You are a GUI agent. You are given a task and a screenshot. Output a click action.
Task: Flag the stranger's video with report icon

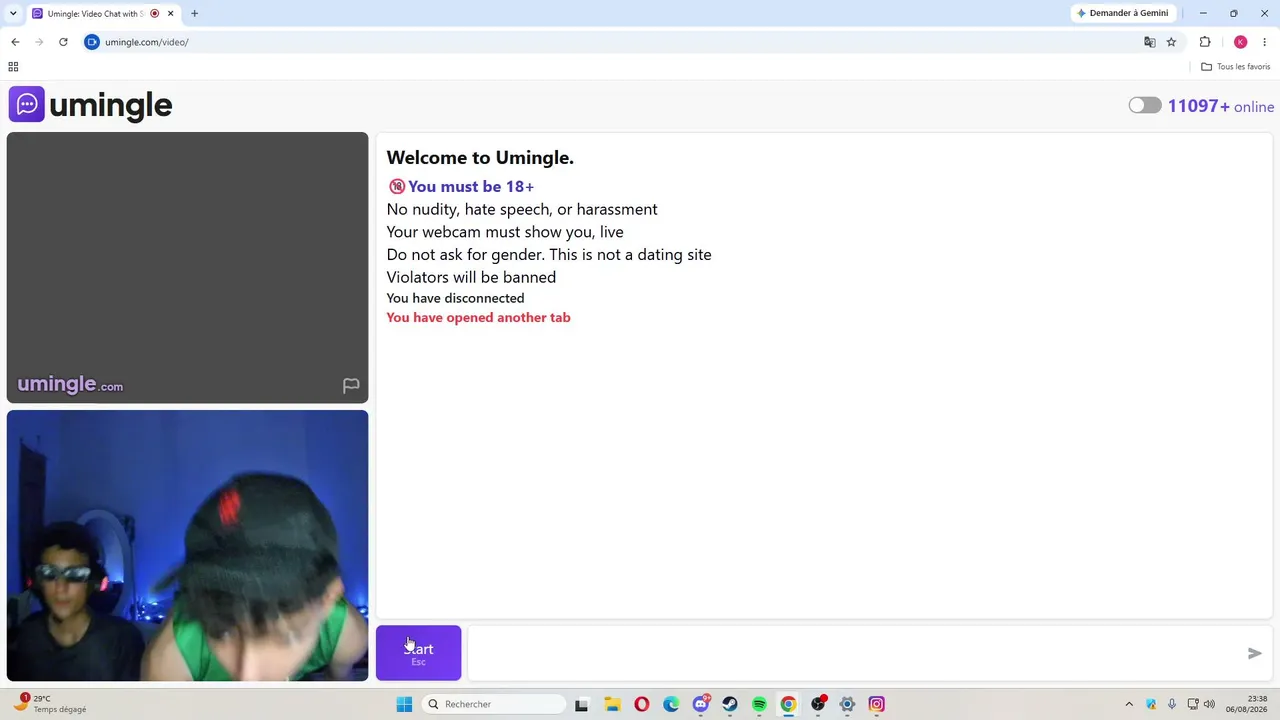click(351, 386)
